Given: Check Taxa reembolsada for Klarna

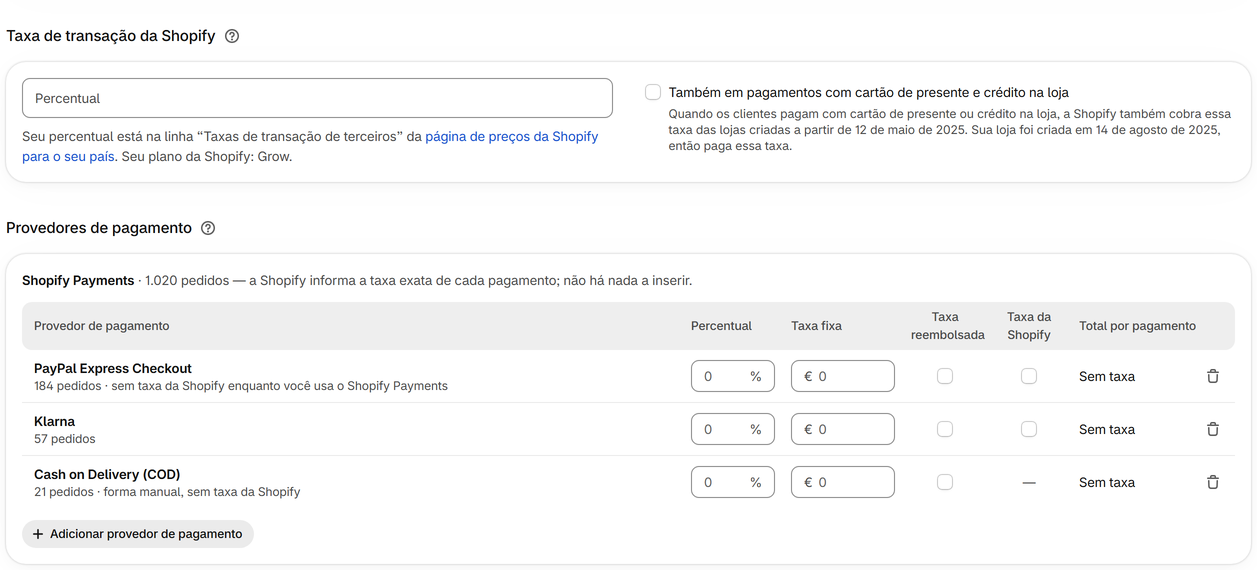Looking at the screenshot, I should (945, 429).
